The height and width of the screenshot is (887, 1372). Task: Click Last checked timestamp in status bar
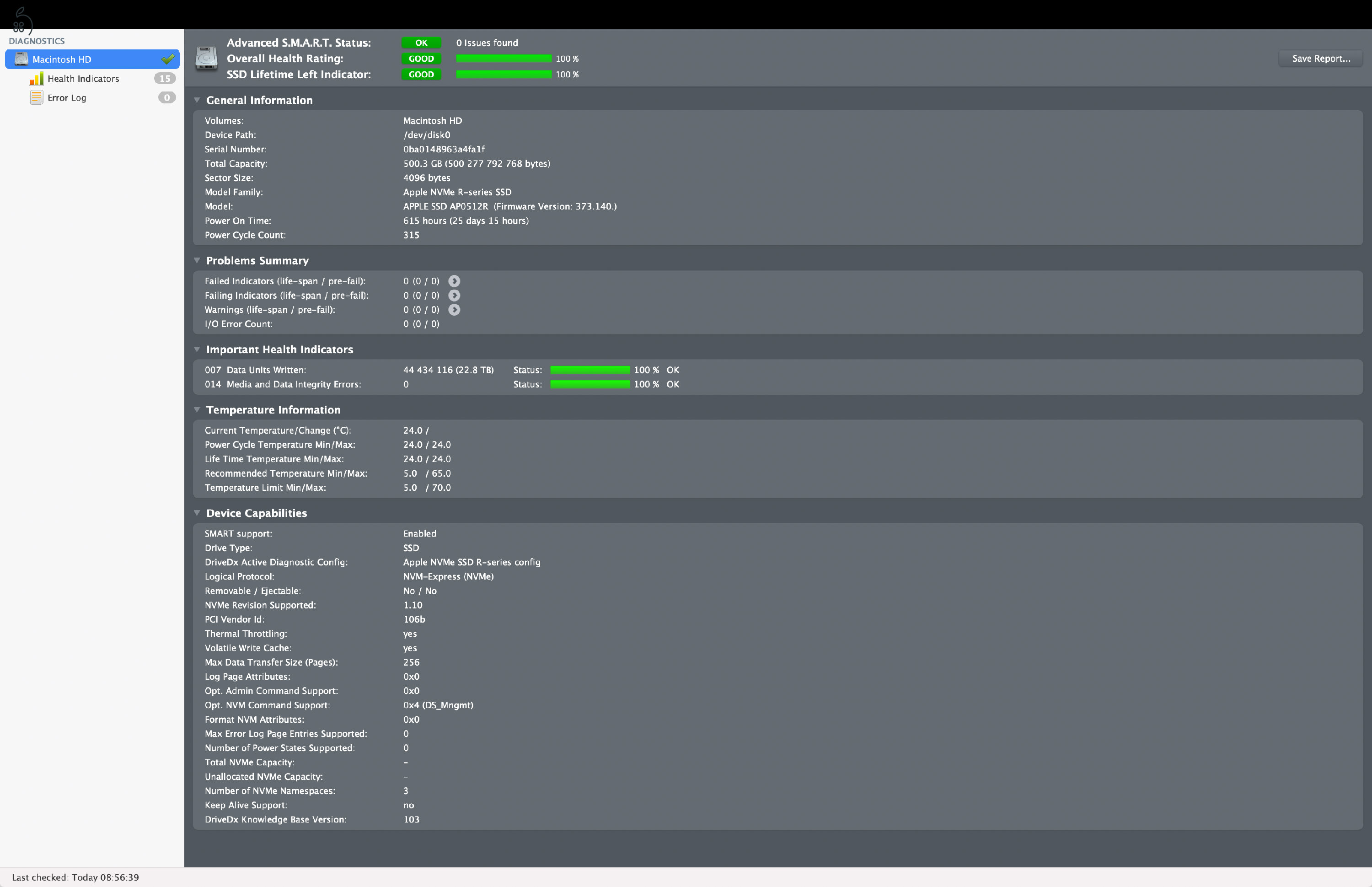(75, 877)
